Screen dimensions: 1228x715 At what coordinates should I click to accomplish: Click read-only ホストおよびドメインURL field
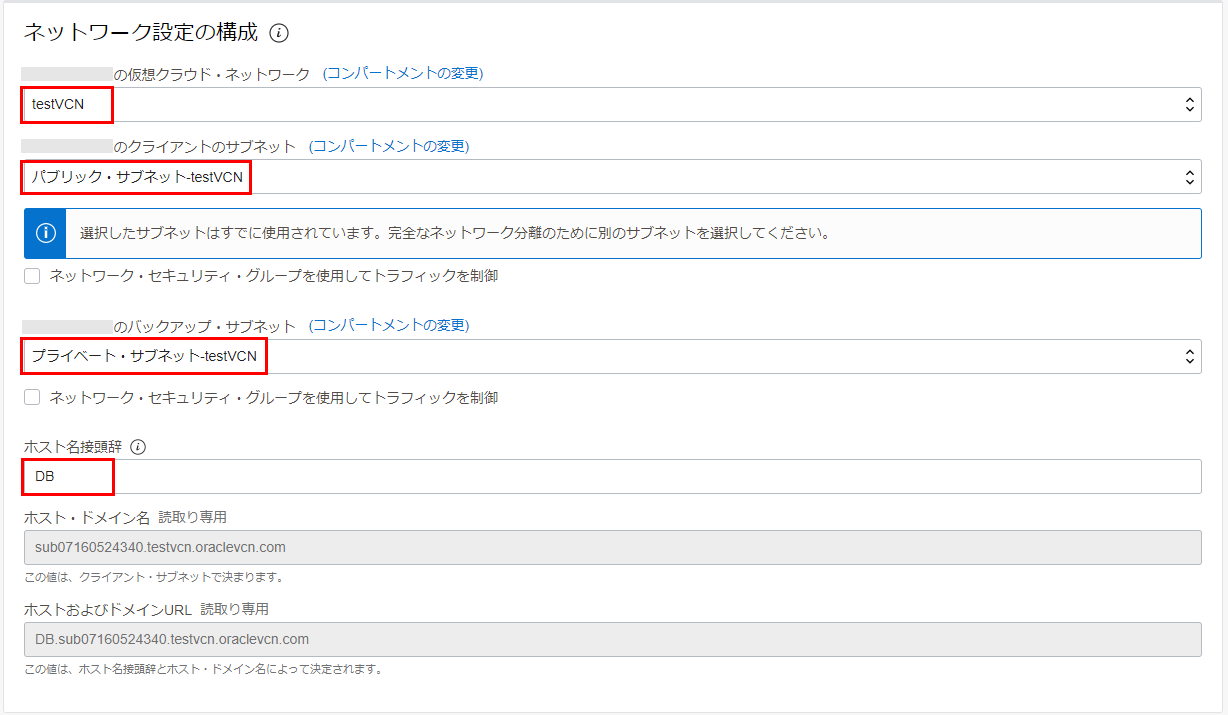point(600,639)
